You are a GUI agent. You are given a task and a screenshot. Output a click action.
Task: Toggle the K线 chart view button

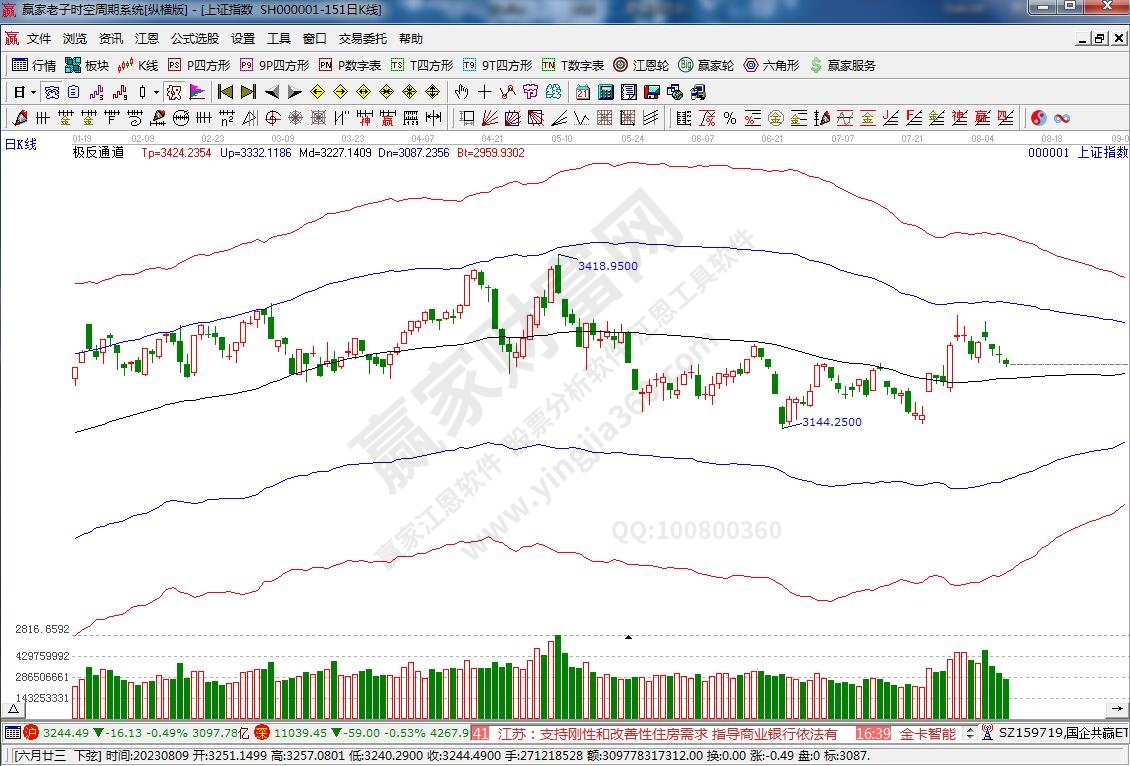click(x=138, y=65)
